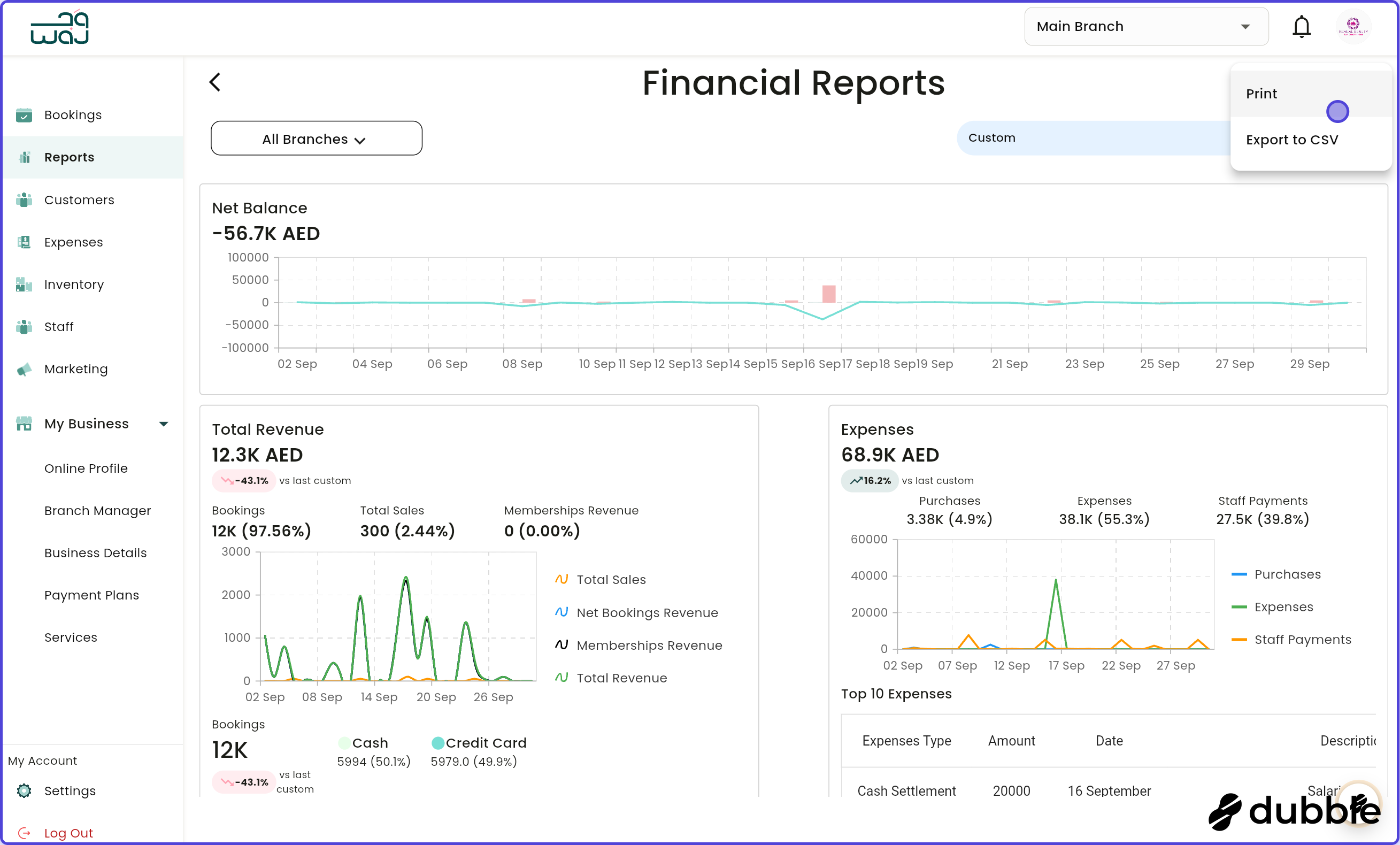Choose Export to CSV from the menu
The width and height of the screenshot is (1400, 845).
tap(1292, 139)
